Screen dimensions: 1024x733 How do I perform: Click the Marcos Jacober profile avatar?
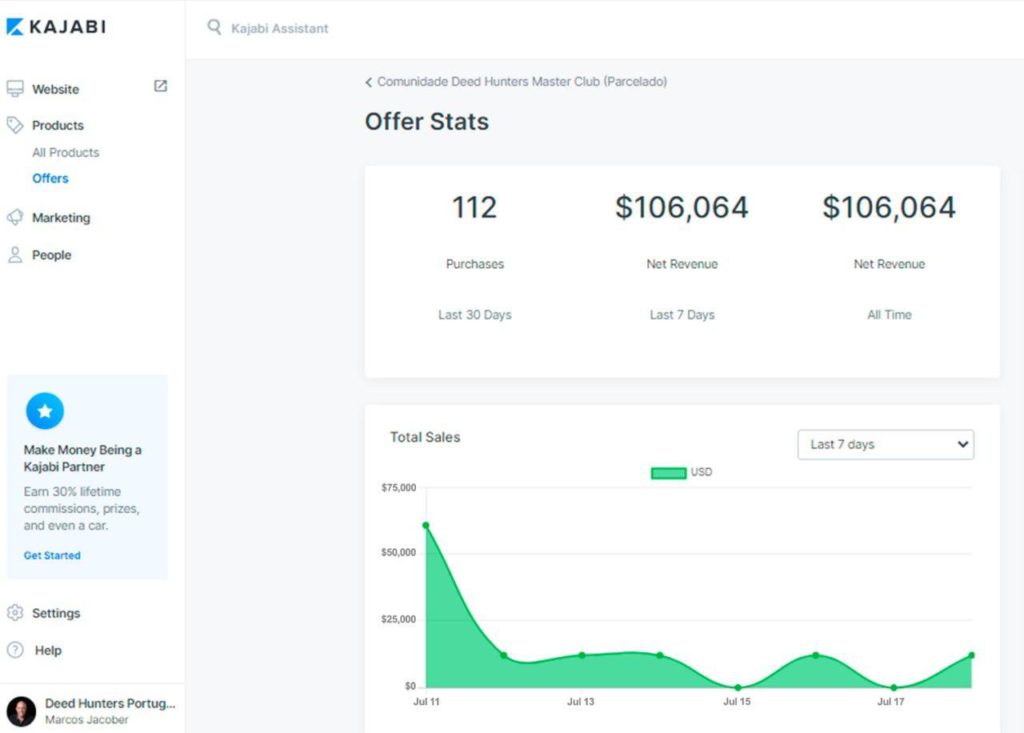click(x=22, y=711)
